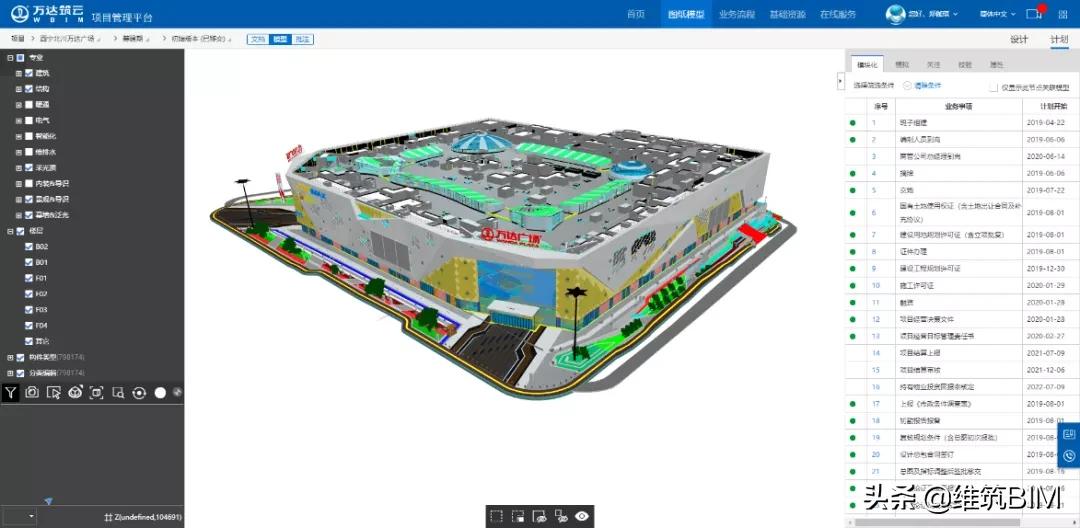
Task: Activate the pointer selection box tool
Action: (54, 392)
